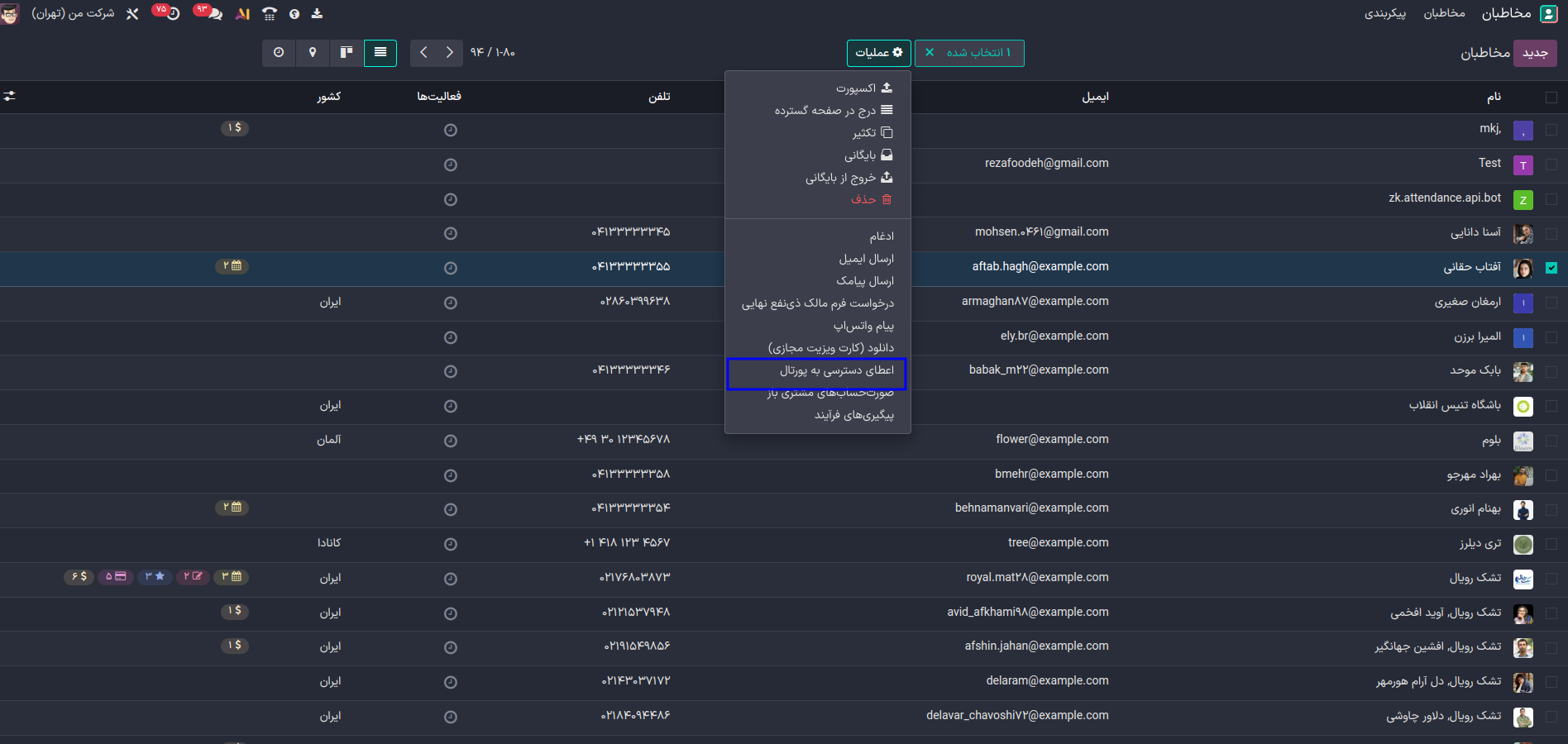
Task: Choose تکثیر duplicate menu item
Action: pos(818,132)
